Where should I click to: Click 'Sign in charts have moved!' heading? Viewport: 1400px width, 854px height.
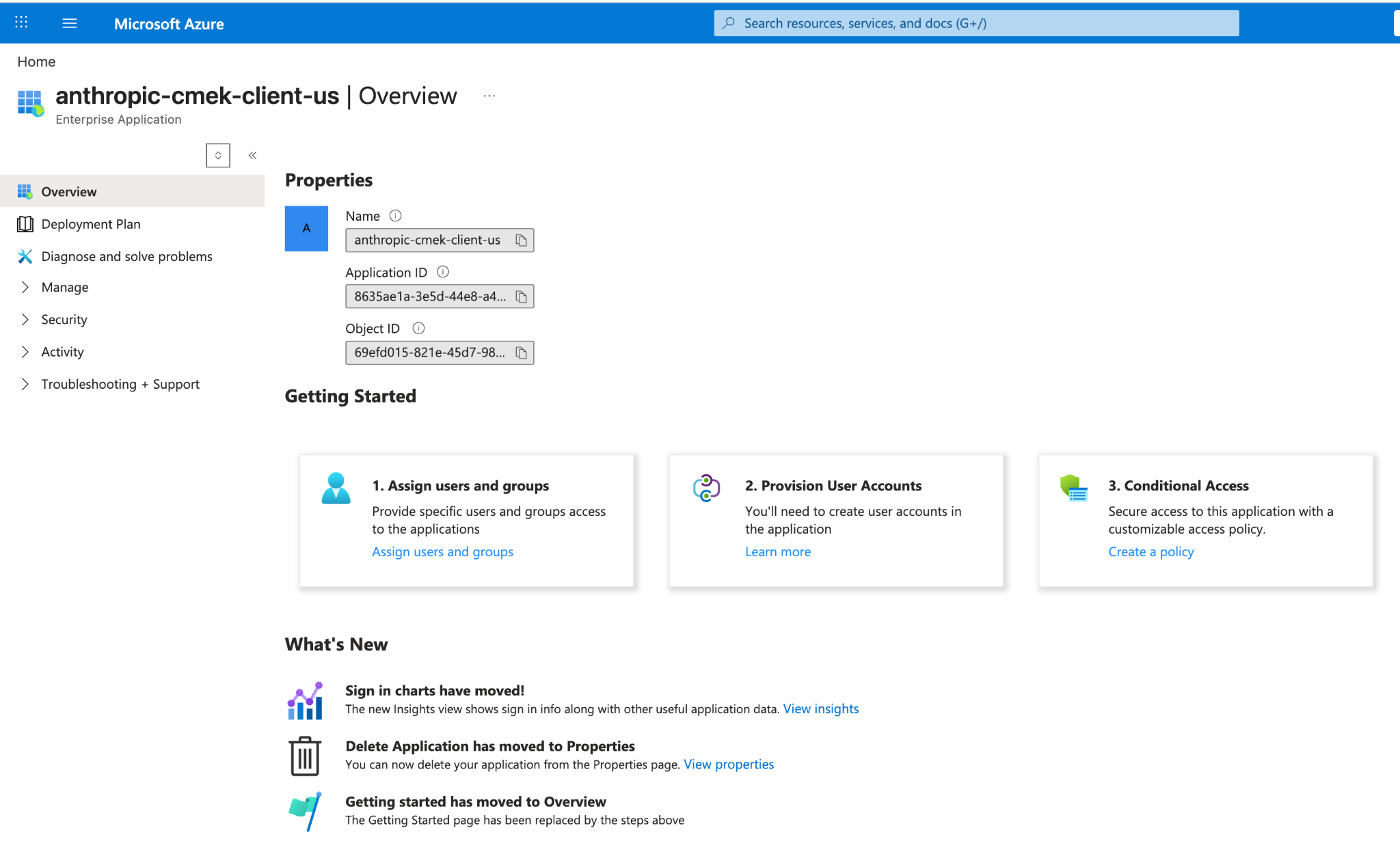tap(435, 691)
